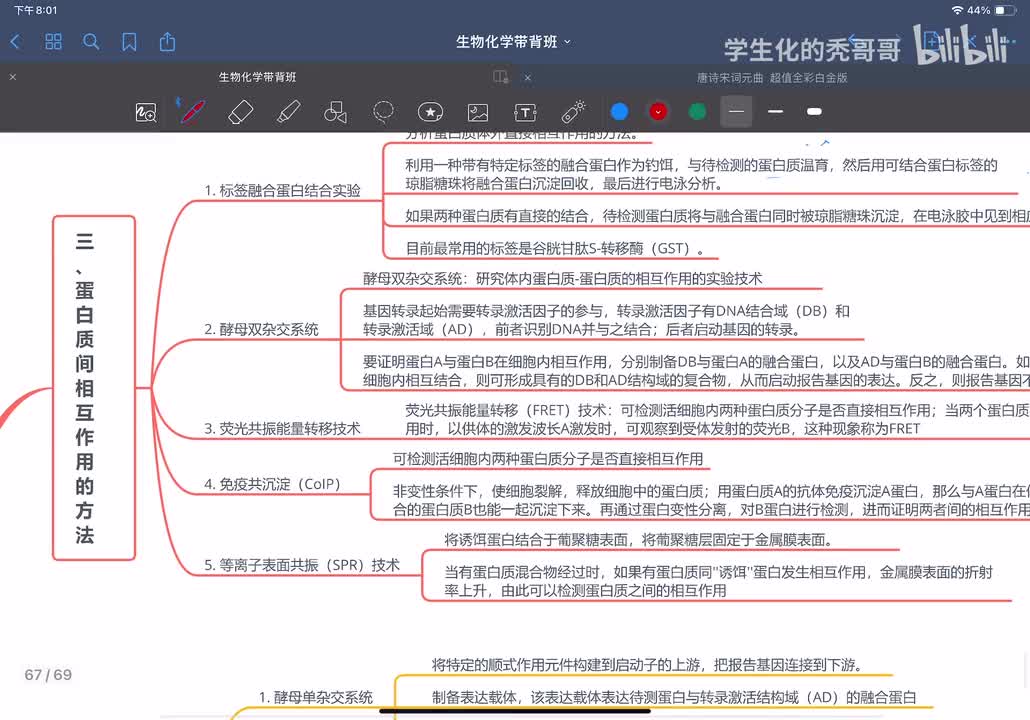Select the laser pointer tool
1030x720 pixels.
point(573,112)
